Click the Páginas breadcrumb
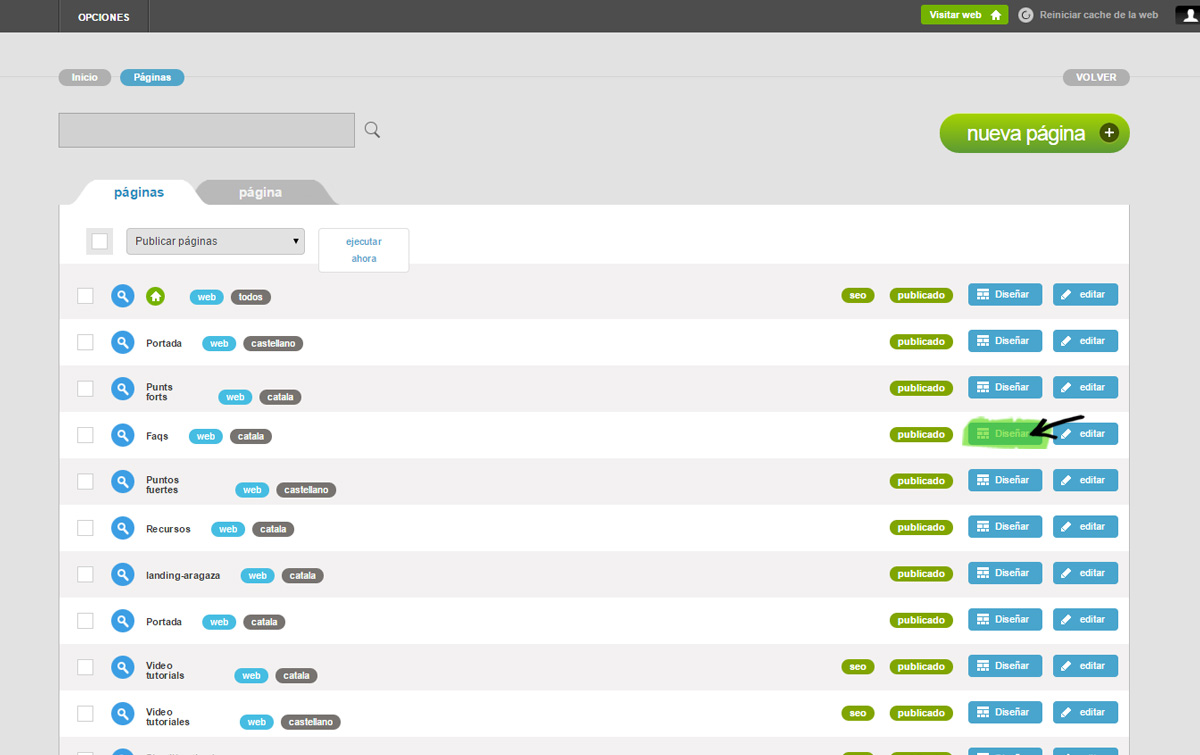Viewport: 1200px width, 755px height. coord(152,77)
